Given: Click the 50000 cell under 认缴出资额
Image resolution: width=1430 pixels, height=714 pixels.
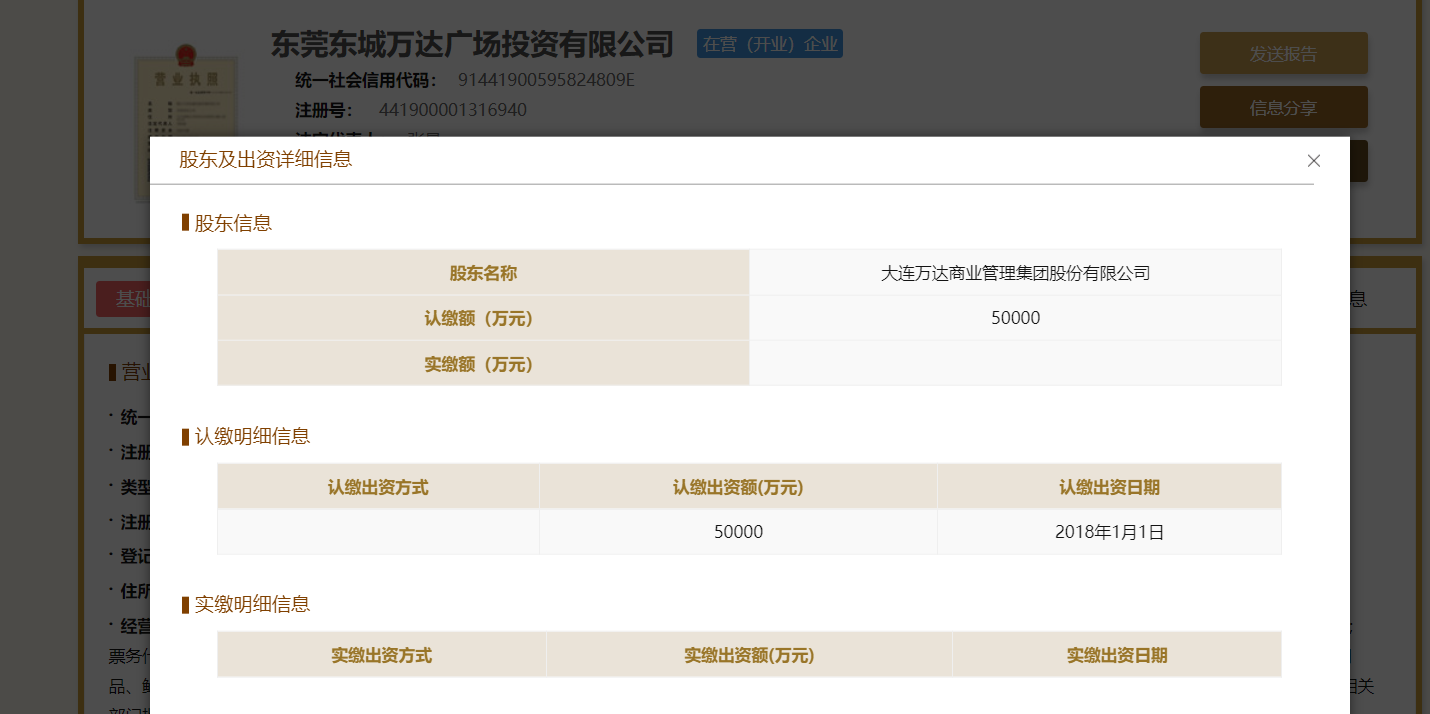Looking at the screenshot, I should pos(738,532).
